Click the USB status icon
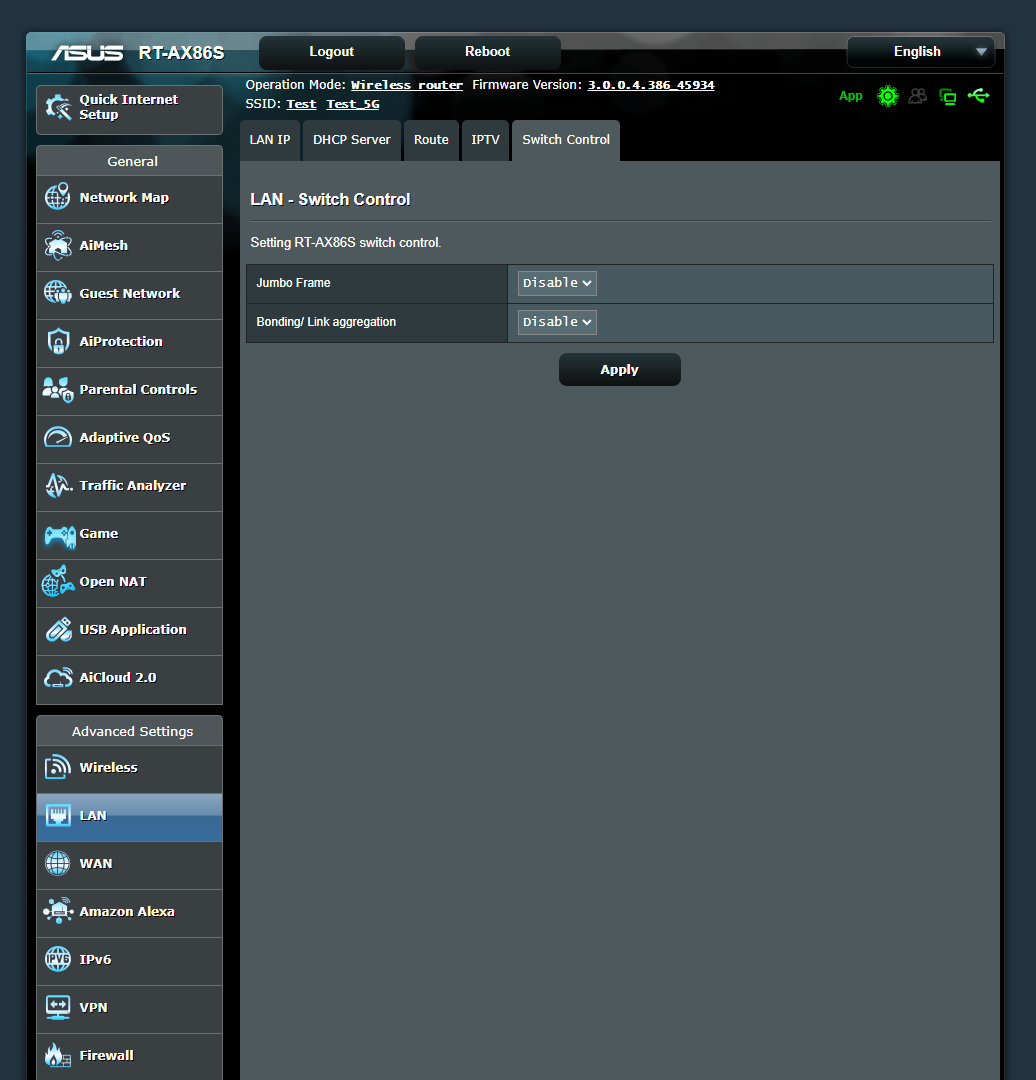Screen dimensions: 1036x1080 click(978, 96)
